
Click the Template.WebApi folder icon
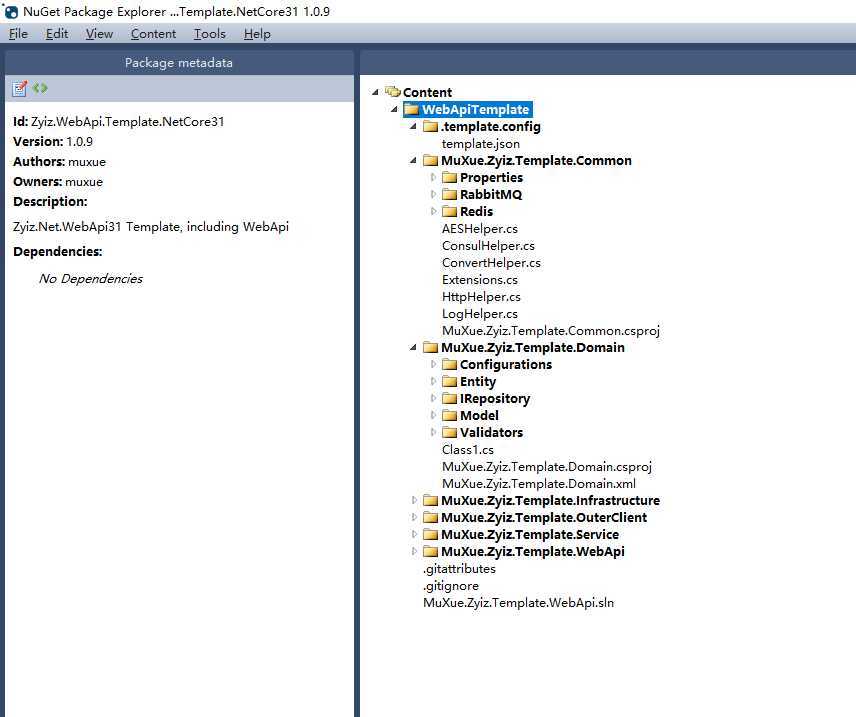[x=431, y=551]
